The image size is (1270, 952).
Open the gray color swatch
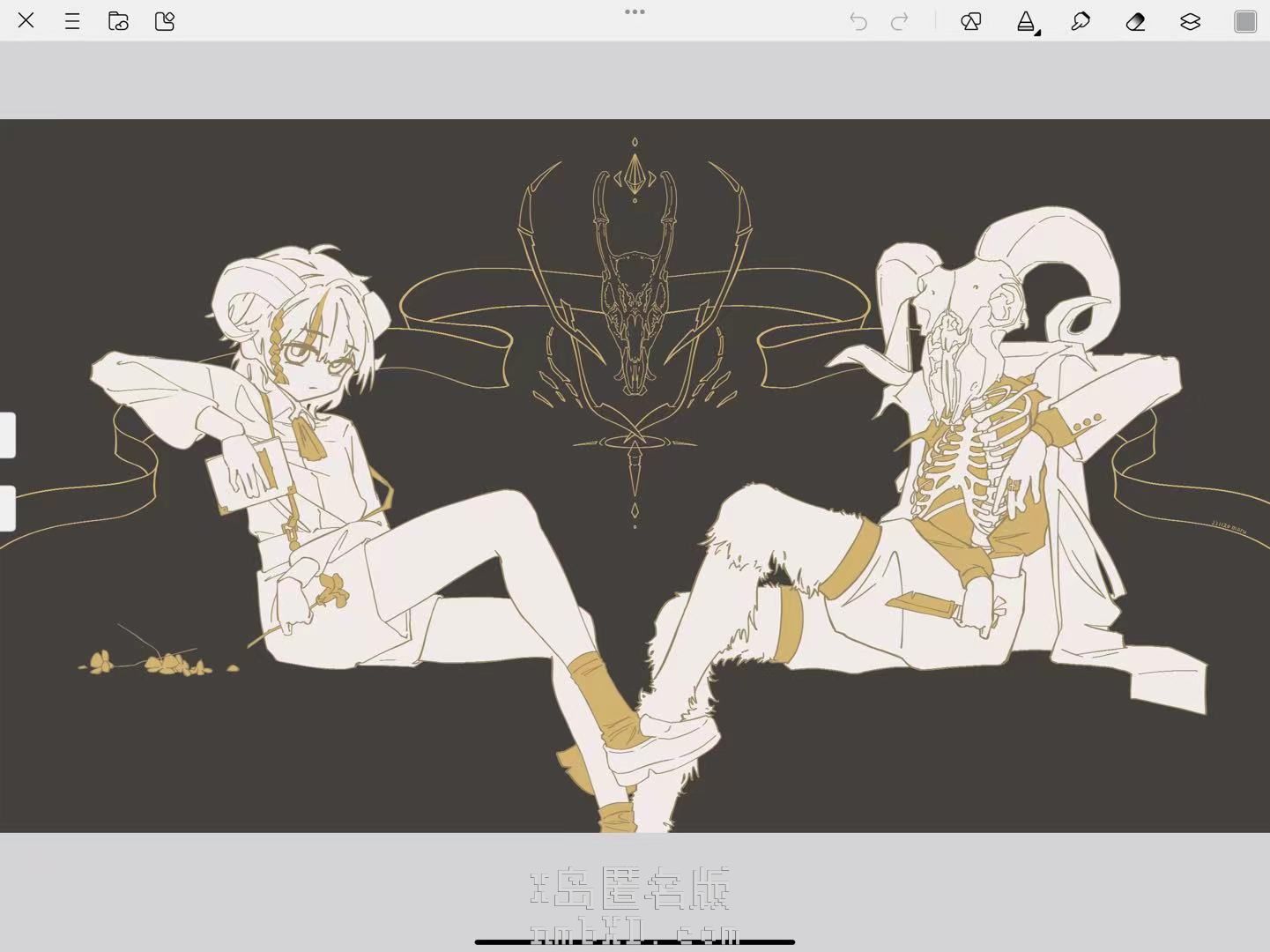pos(1244,21)
